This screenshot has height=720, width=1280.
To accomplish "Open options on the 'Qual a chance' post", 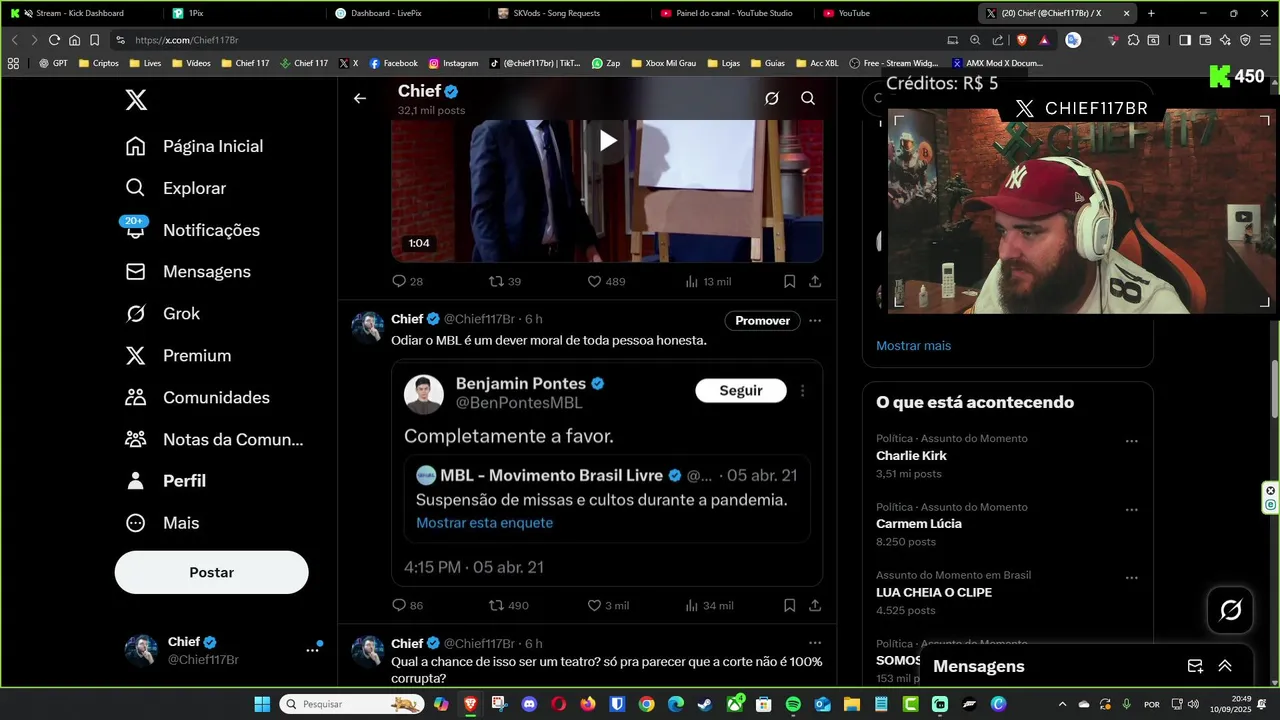I will point(815,643).
